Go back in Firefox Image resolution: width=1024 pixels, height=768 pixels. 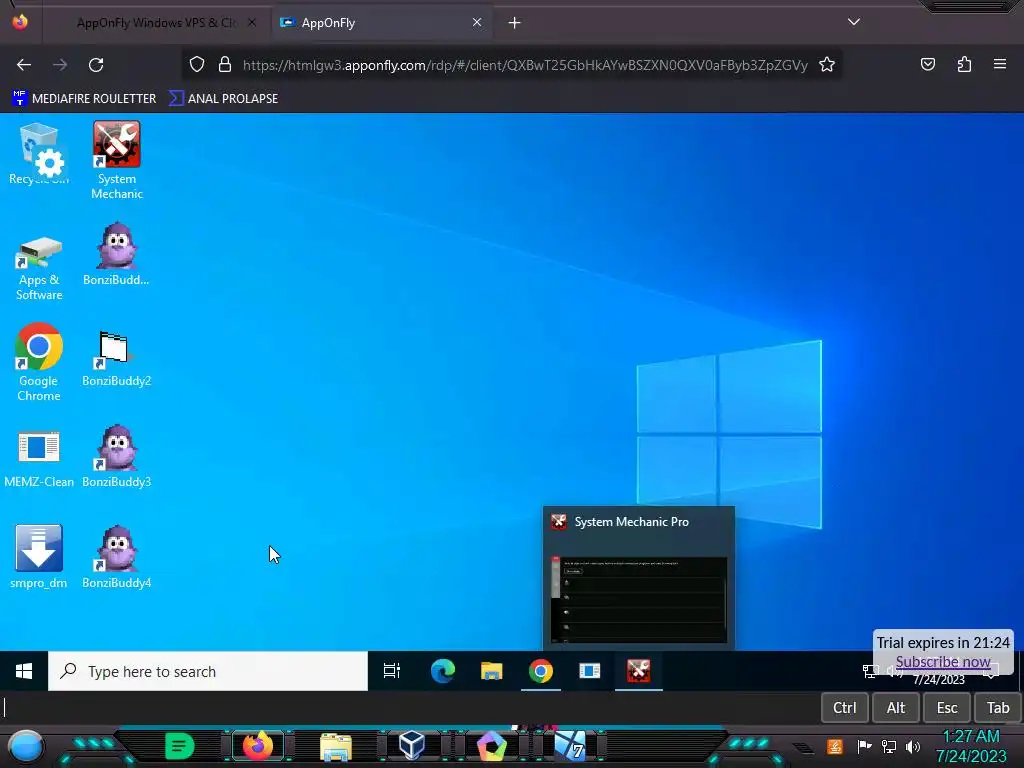[24, 65]
